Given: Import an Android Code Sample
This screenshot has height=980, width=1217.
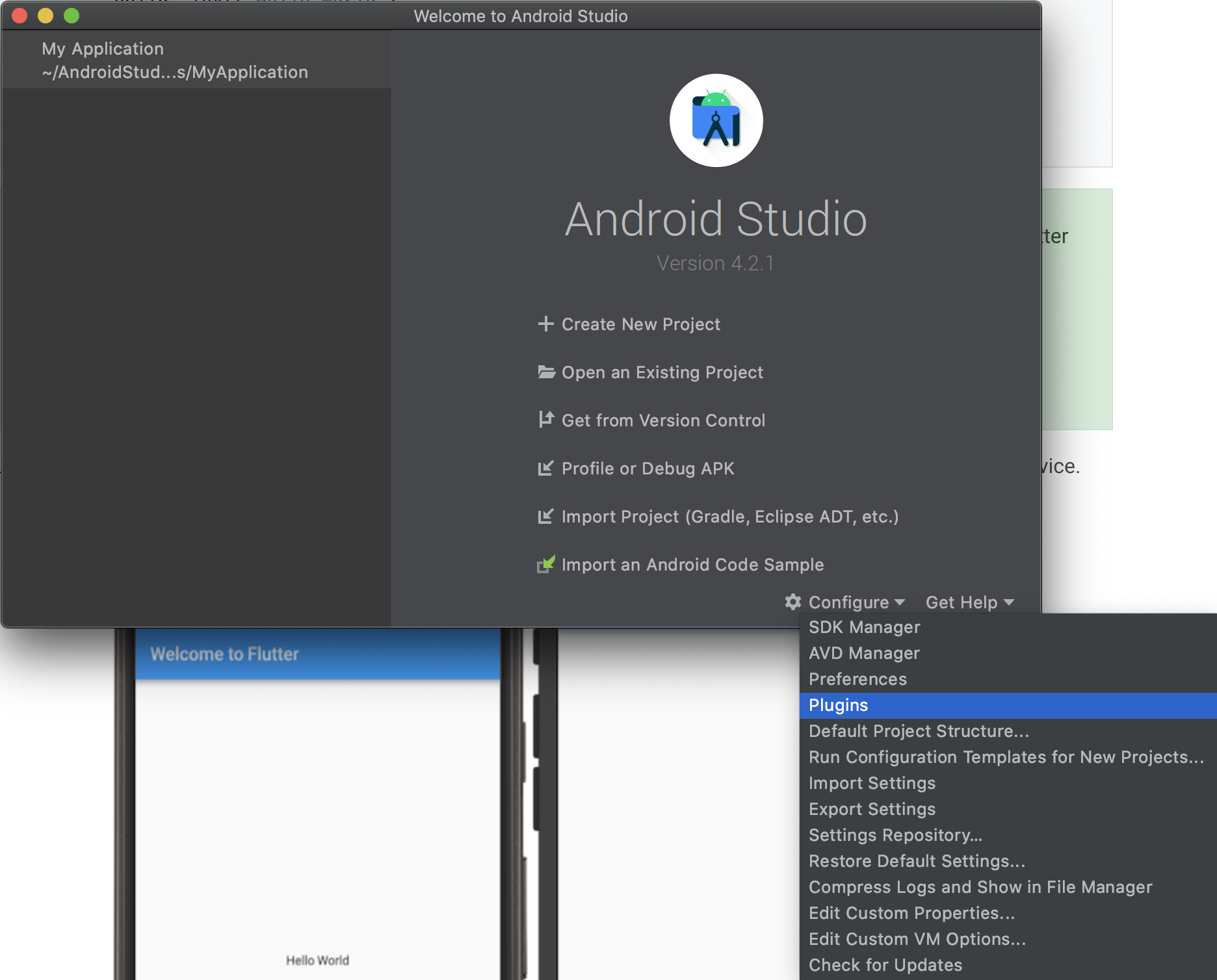Looking at the screenshot, I should [692, 565].
